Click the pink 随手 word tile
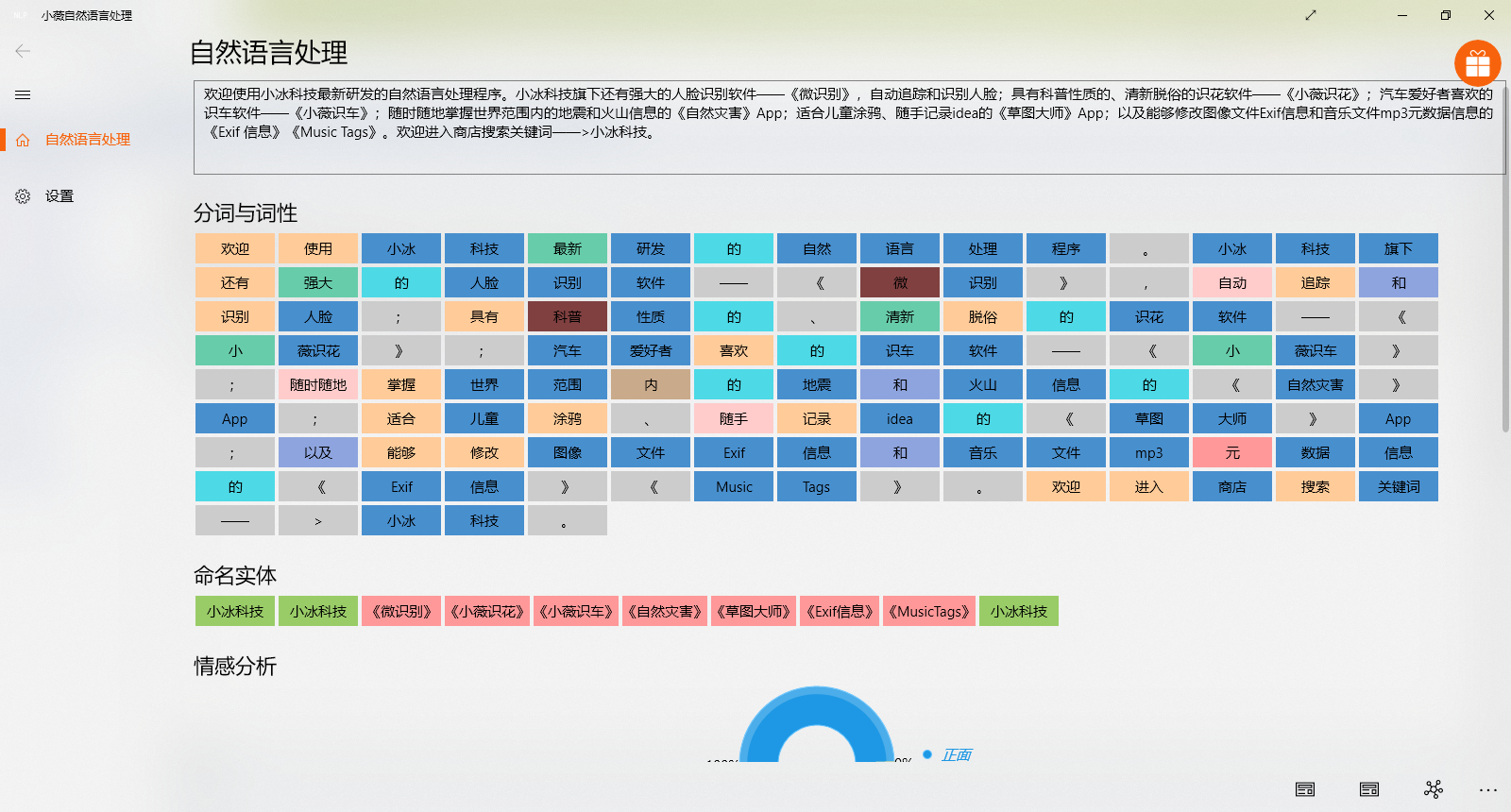 pos(734,418)
